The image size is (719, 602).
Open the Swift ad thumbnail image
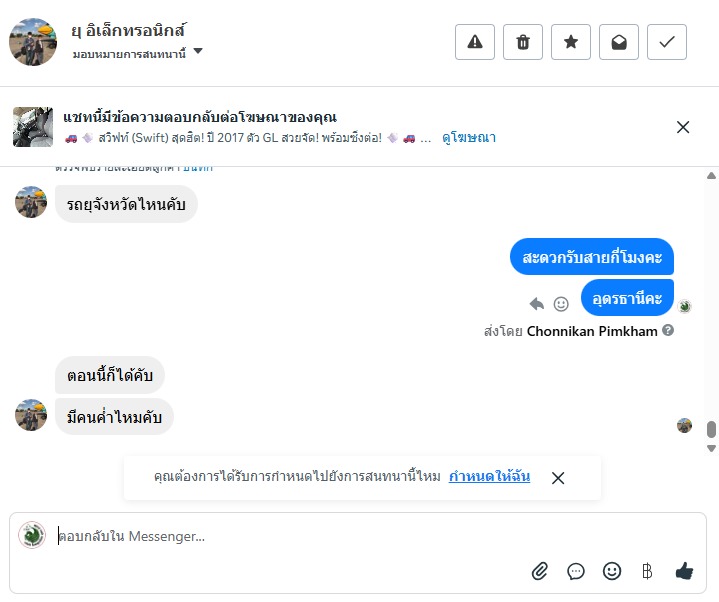point(33,127)
